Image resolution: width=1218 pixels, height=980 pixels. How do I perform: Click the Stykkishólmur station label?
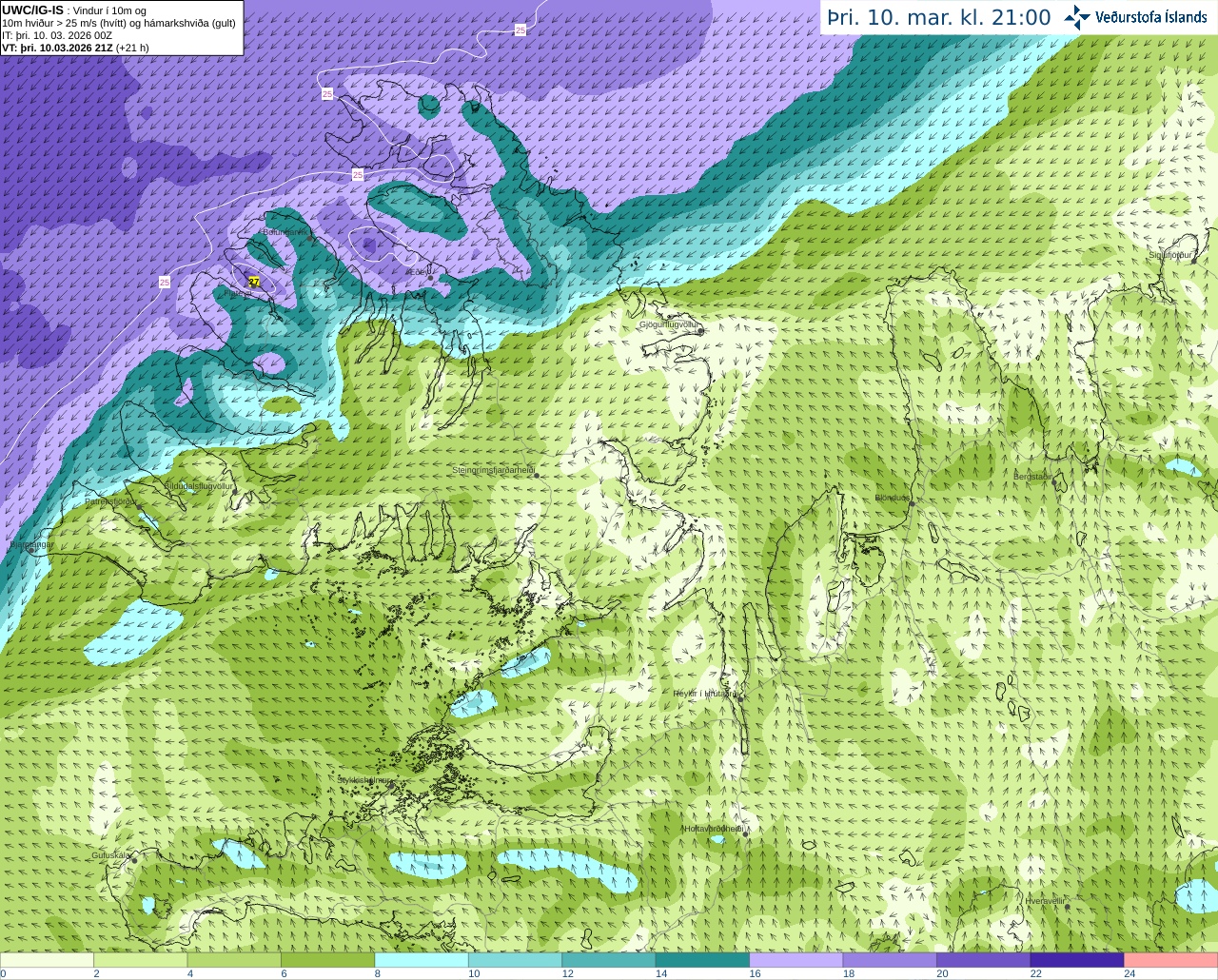[363, 780]
